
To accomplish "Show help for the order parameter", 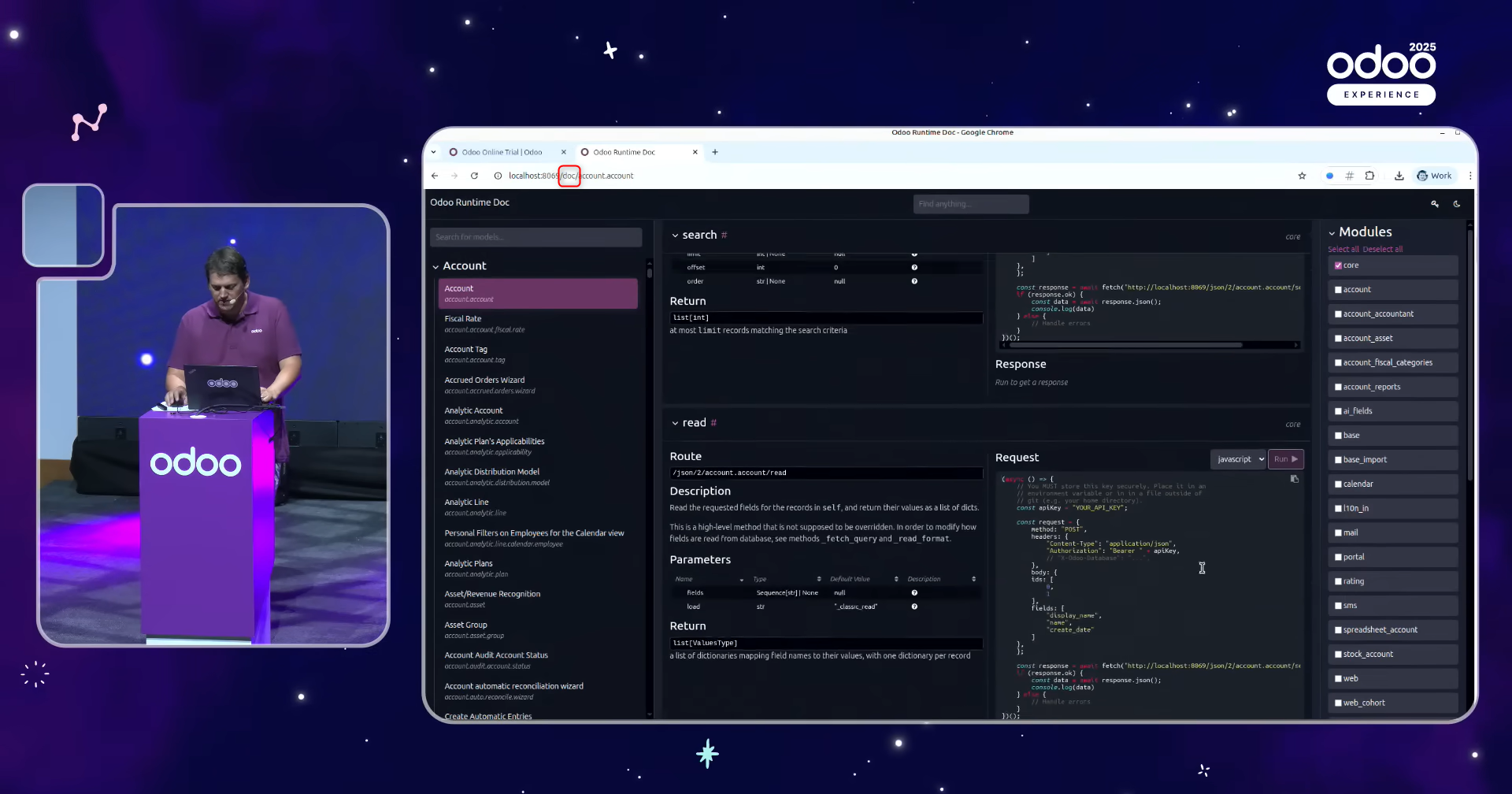I will (x=914, y=281).
